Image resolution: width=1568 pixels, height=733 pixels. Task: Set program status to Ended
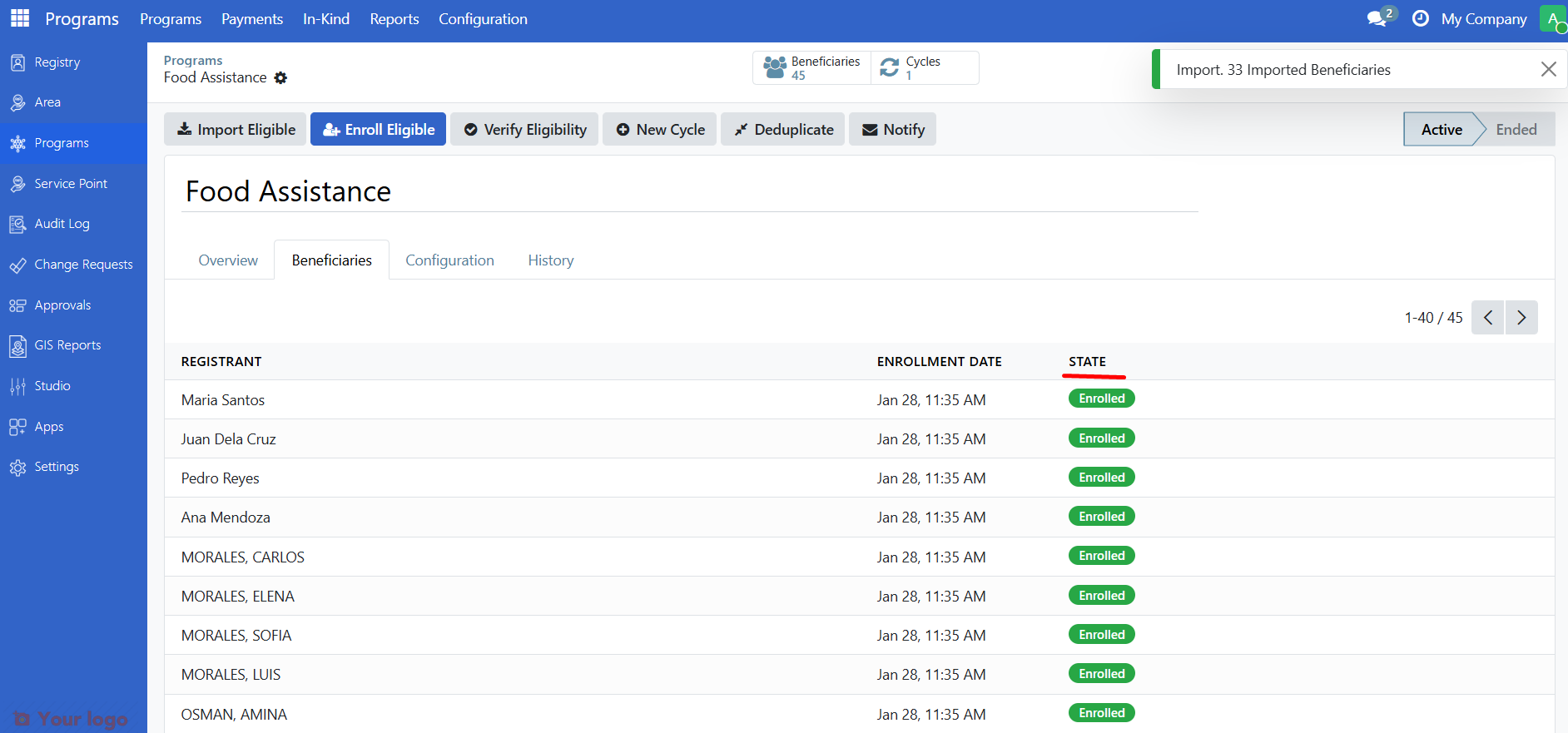click(1516, 130)
